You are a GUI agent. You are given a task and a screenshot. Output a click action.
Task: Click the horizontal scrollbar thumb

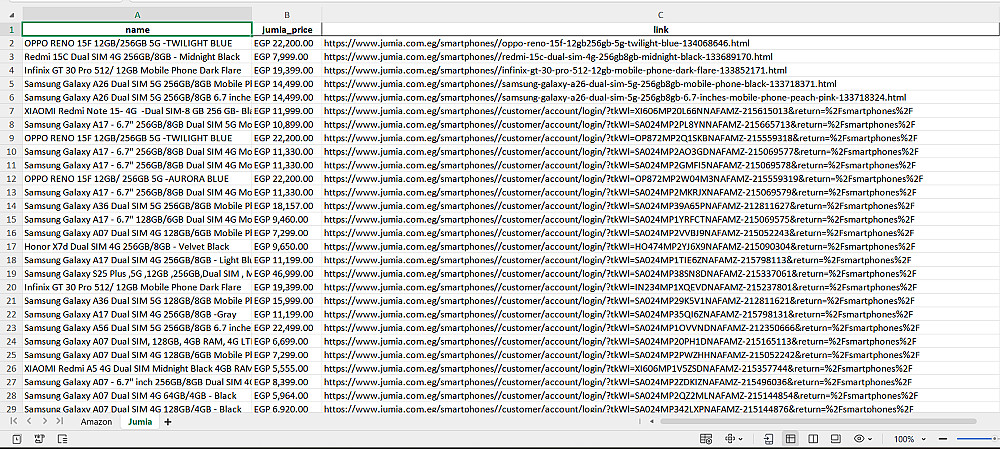point(817,422)
